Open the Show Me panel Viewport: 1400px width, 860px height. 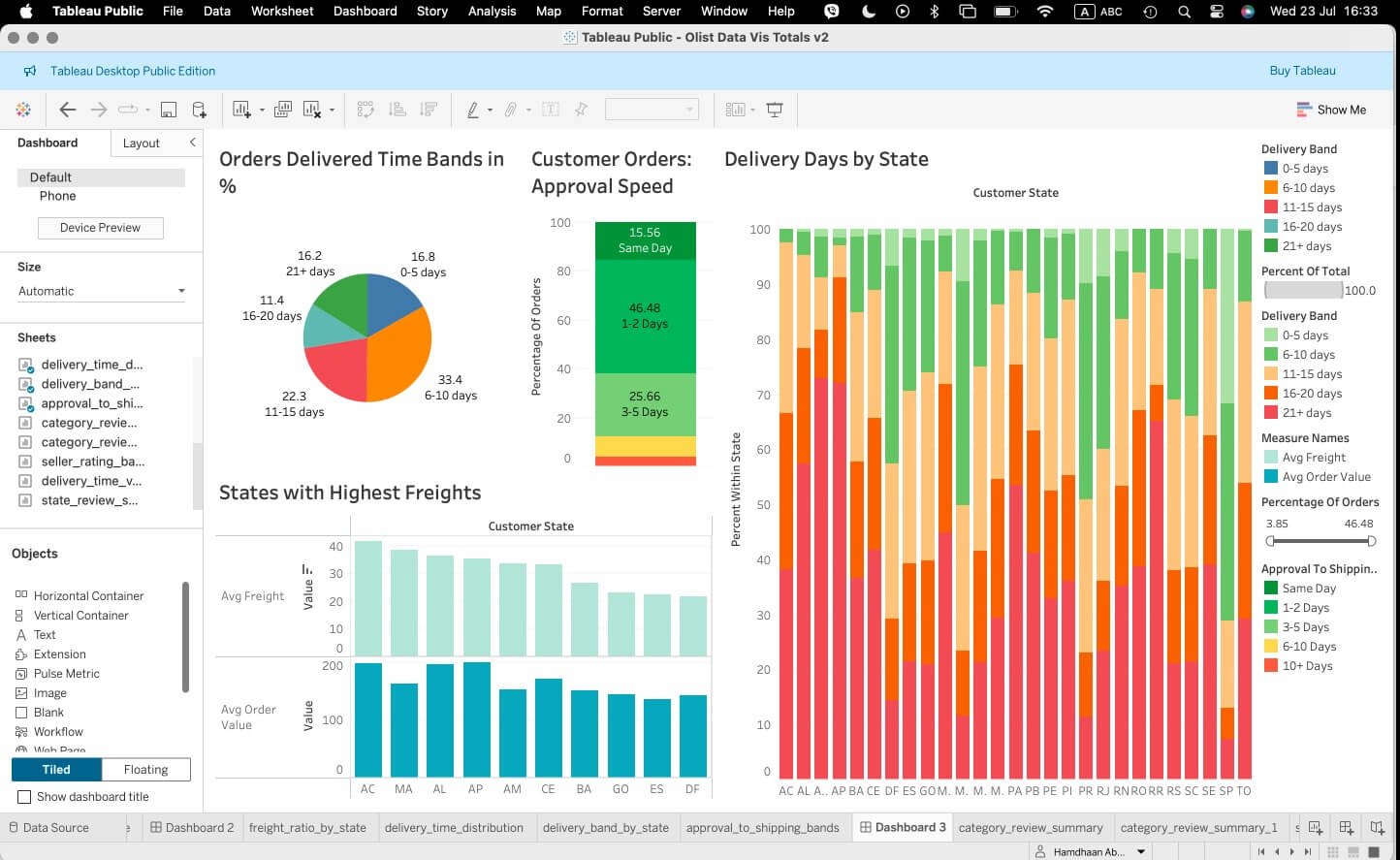[1330, 110]
